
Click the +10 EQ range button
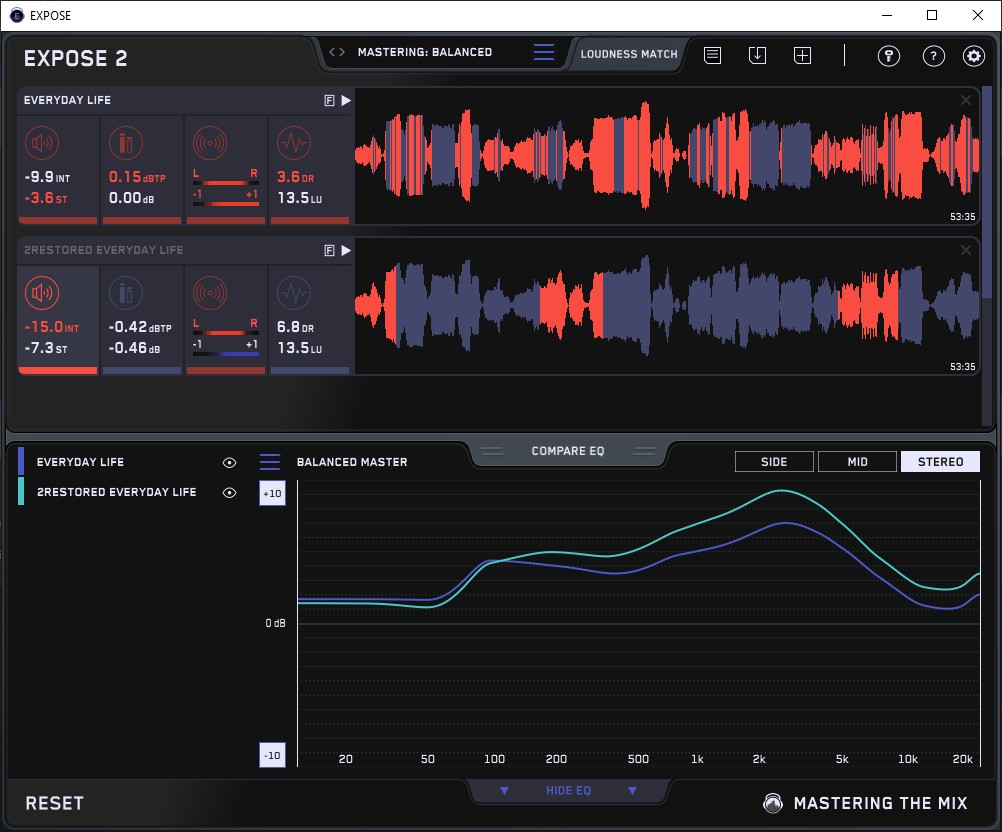(x=272, y=494)
